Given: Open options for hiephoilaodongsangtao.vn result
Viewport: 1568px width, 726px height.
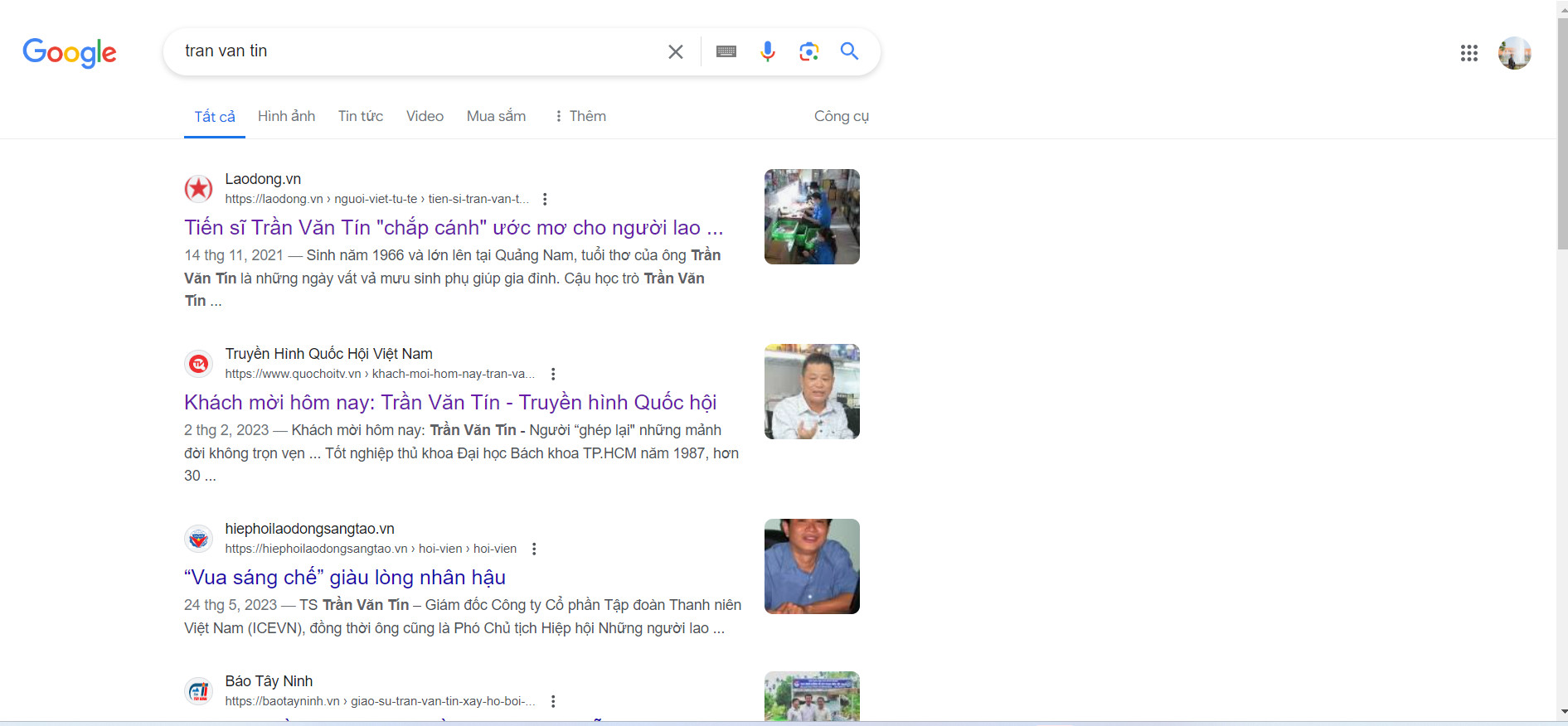Looking at the screenshot, I should tap(534, 549).
